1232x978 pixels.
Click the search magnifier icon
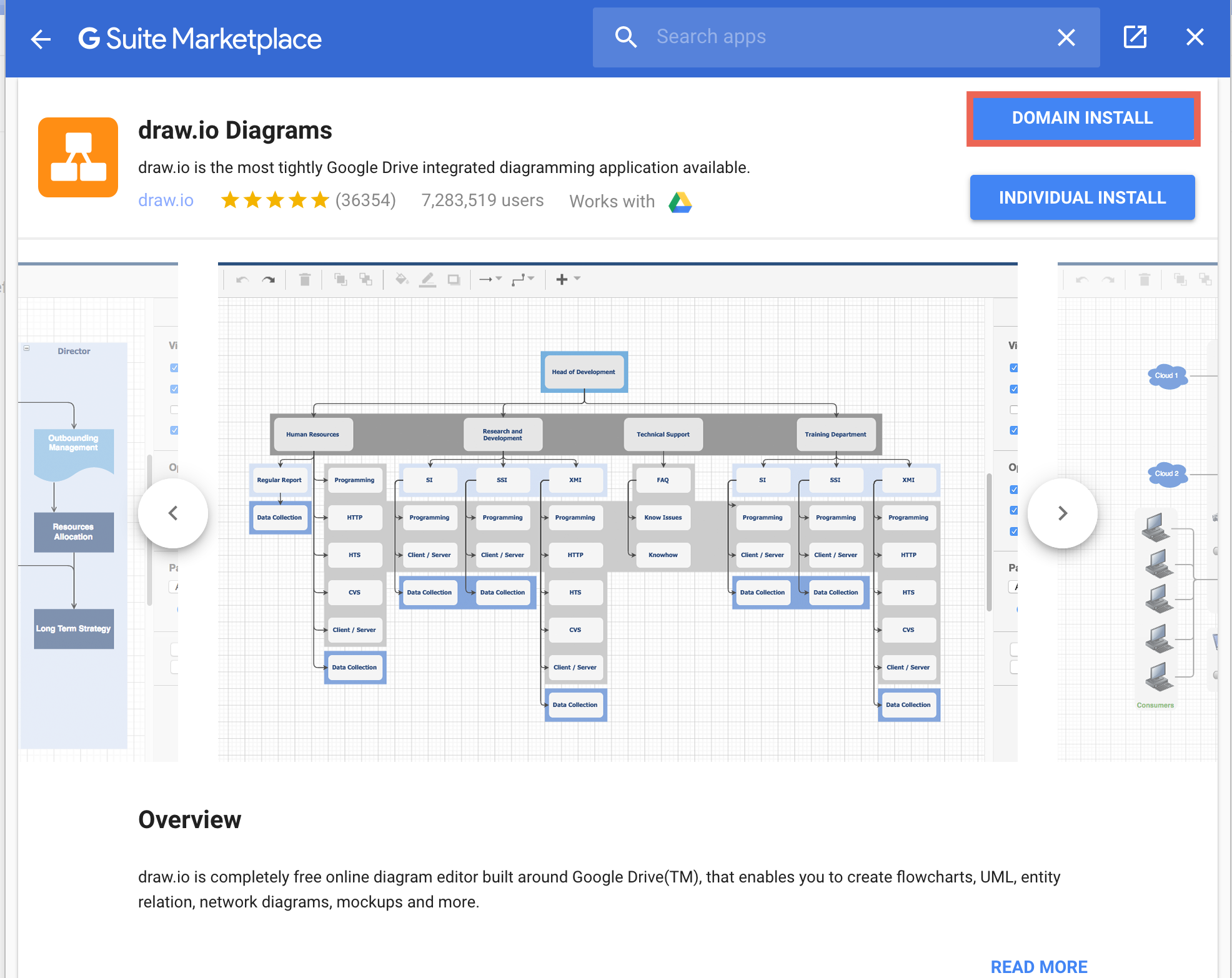point(625,37)
